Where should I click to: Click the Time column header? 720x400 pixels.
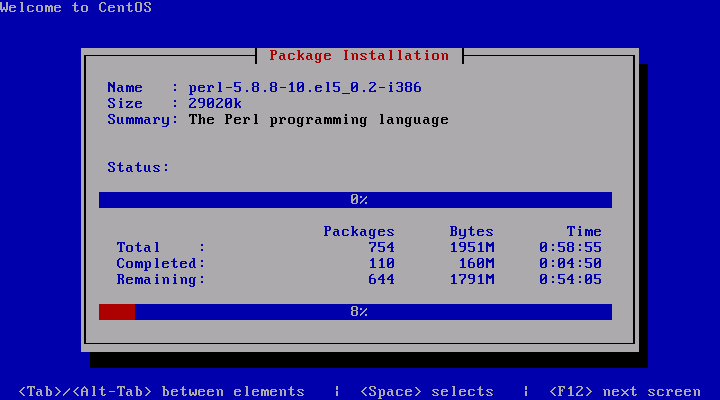click(584, 231)
